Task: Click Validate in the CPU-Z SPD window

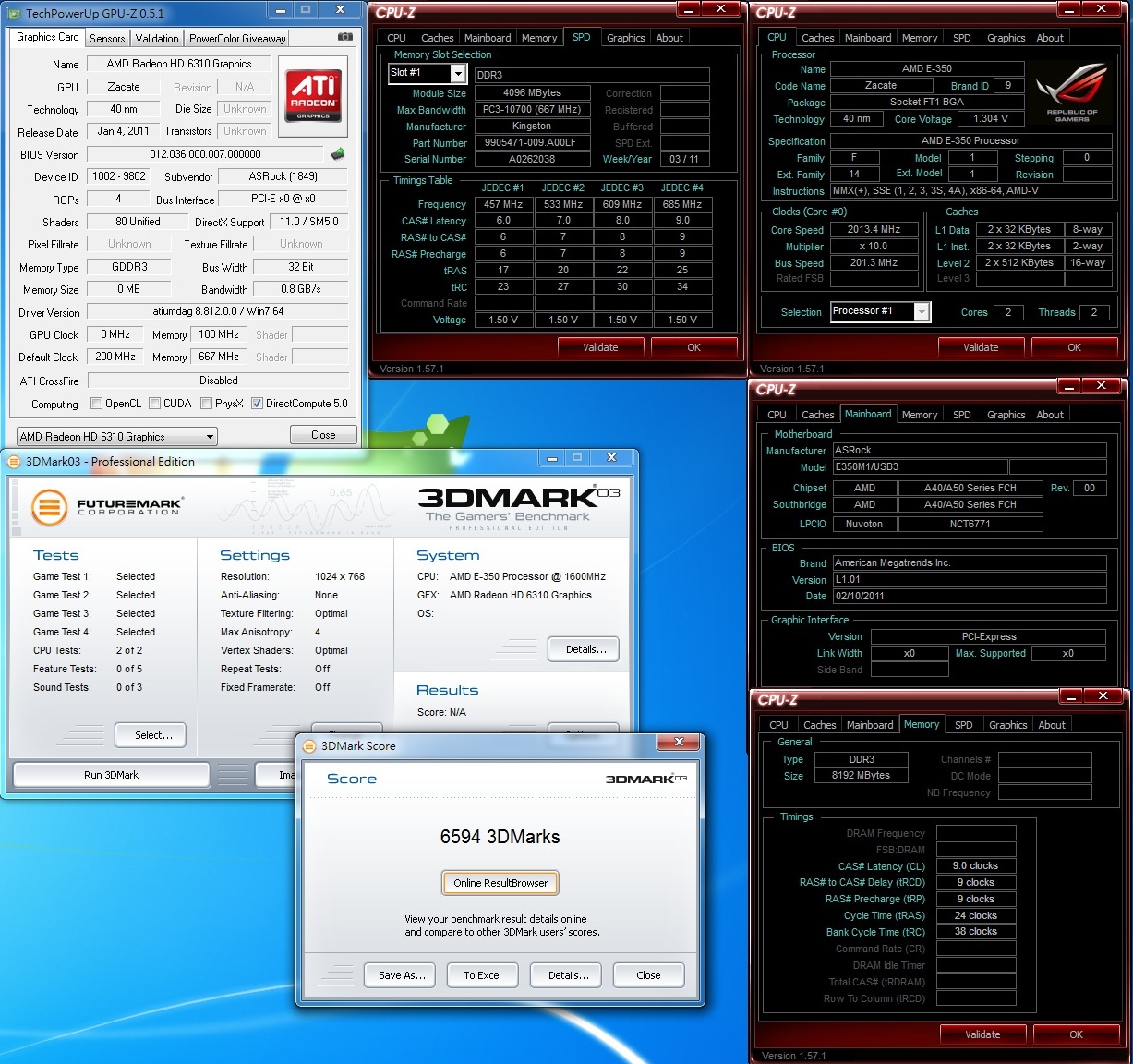Action: coord(600,347)
